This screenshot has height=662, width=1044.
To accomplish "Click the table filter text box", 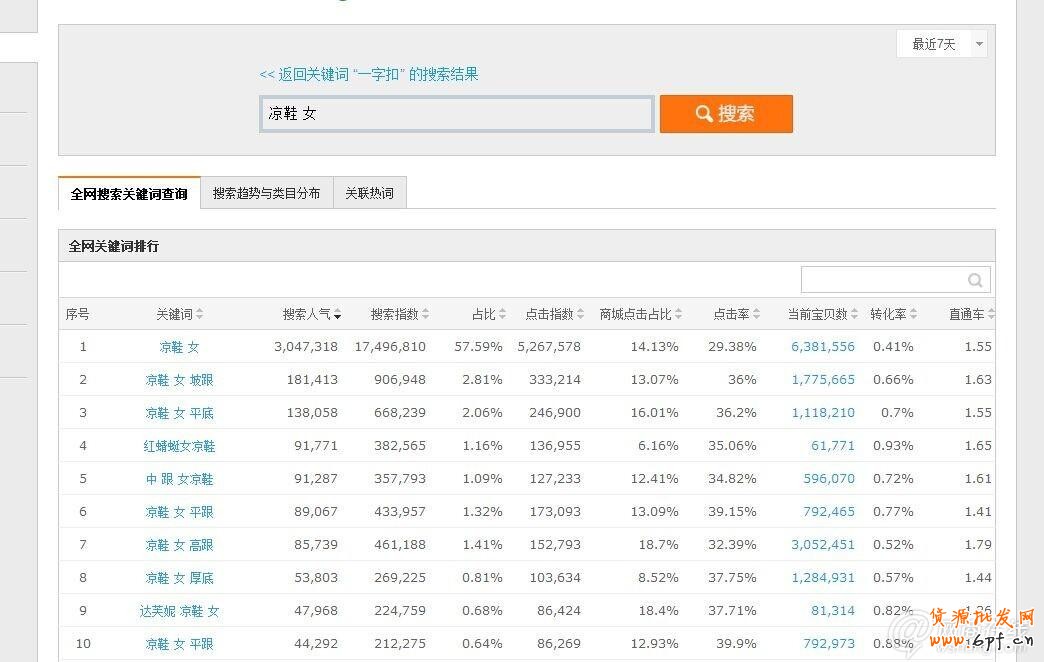I will (884, 280).
